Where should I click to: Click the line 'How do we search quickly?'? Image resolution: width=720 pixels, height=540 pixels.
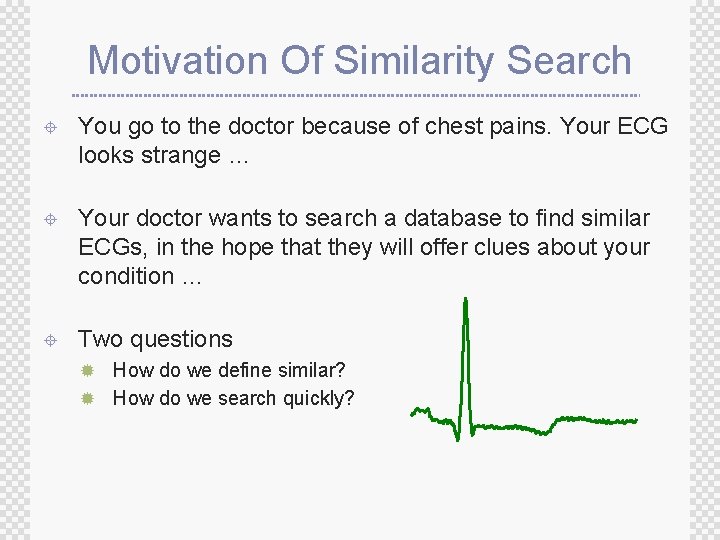click(233, 398)
